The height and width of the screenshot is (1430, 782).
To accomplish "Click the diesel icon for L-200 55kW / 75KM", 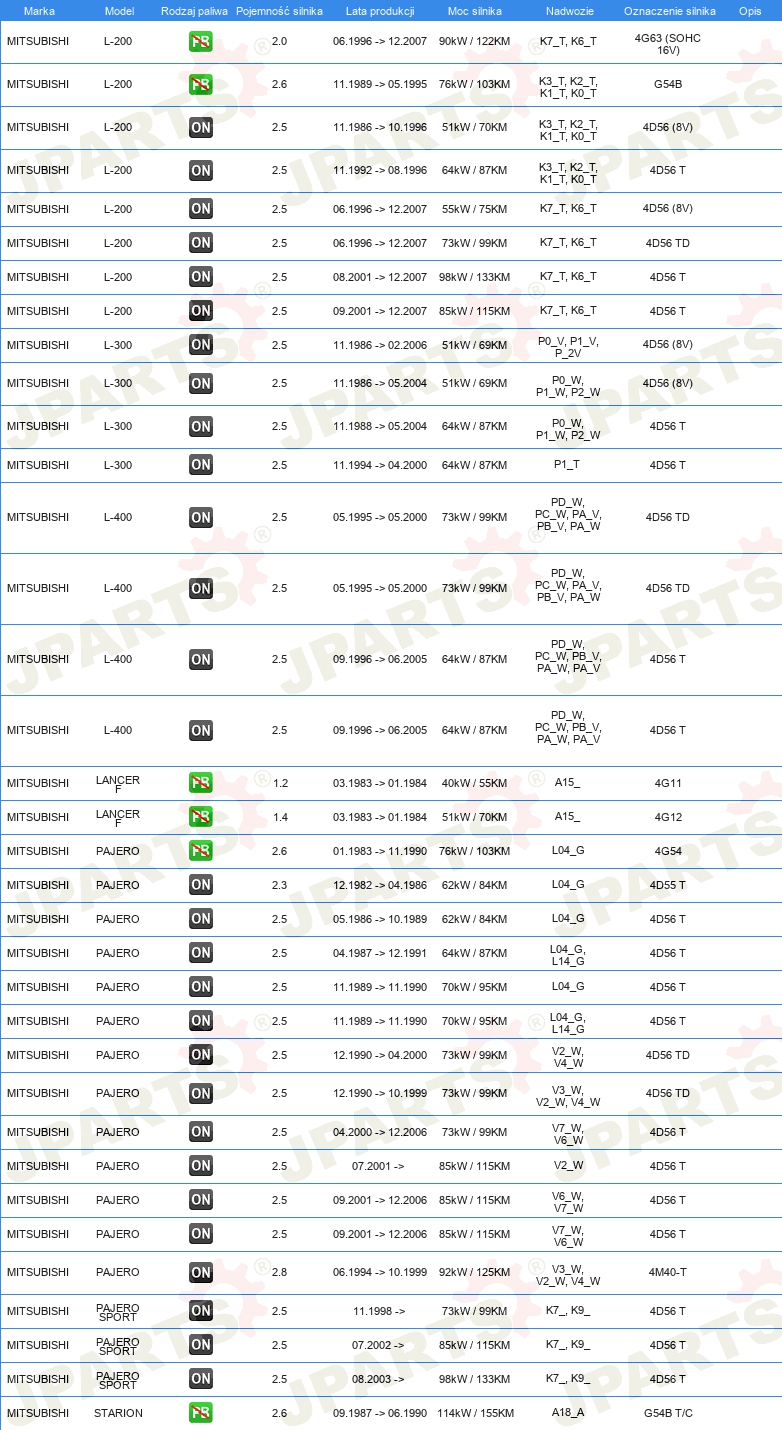I will click(x=201, y=209).
